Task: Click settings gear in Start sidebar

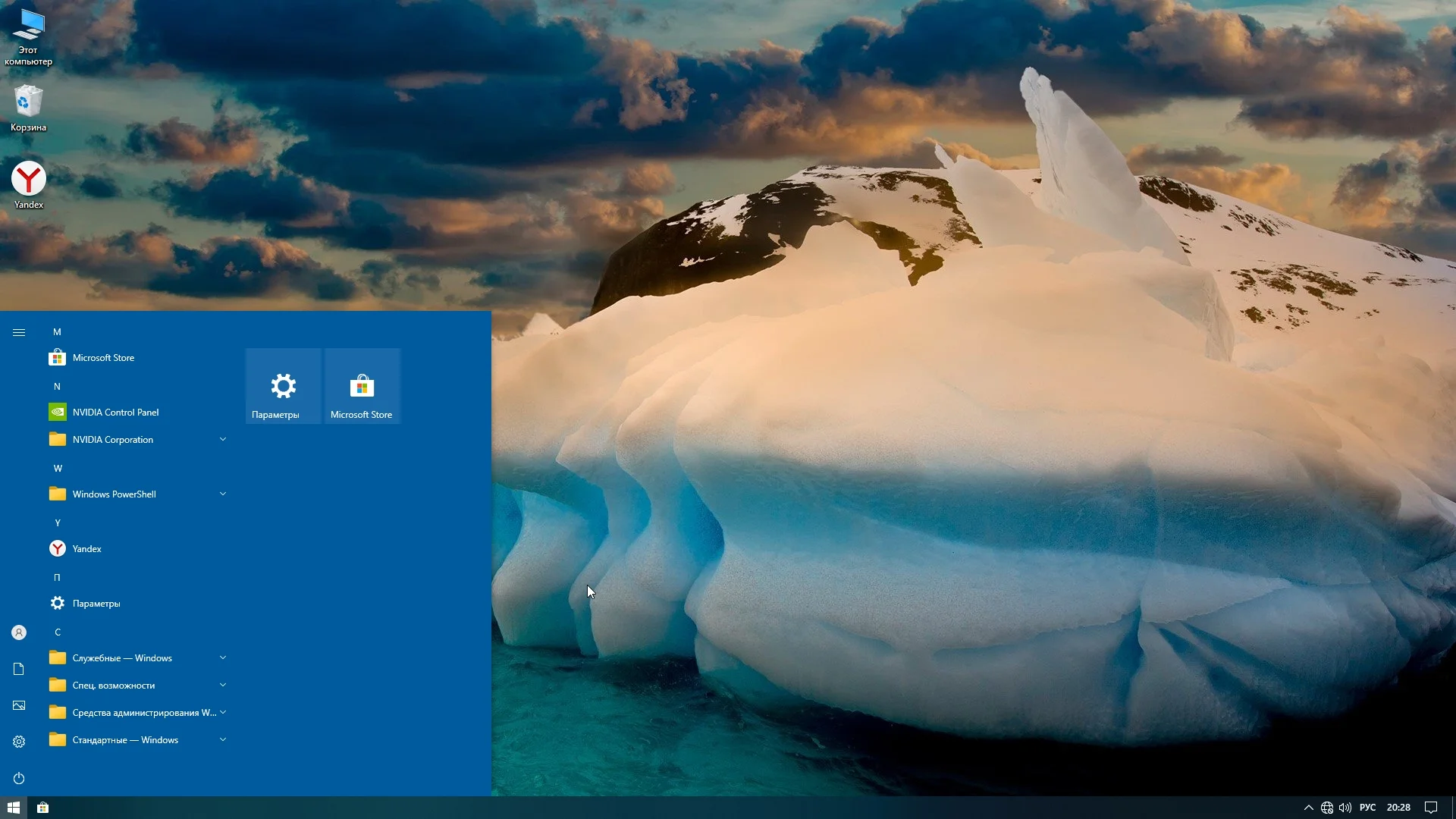Action: click(x=19, y=742)
